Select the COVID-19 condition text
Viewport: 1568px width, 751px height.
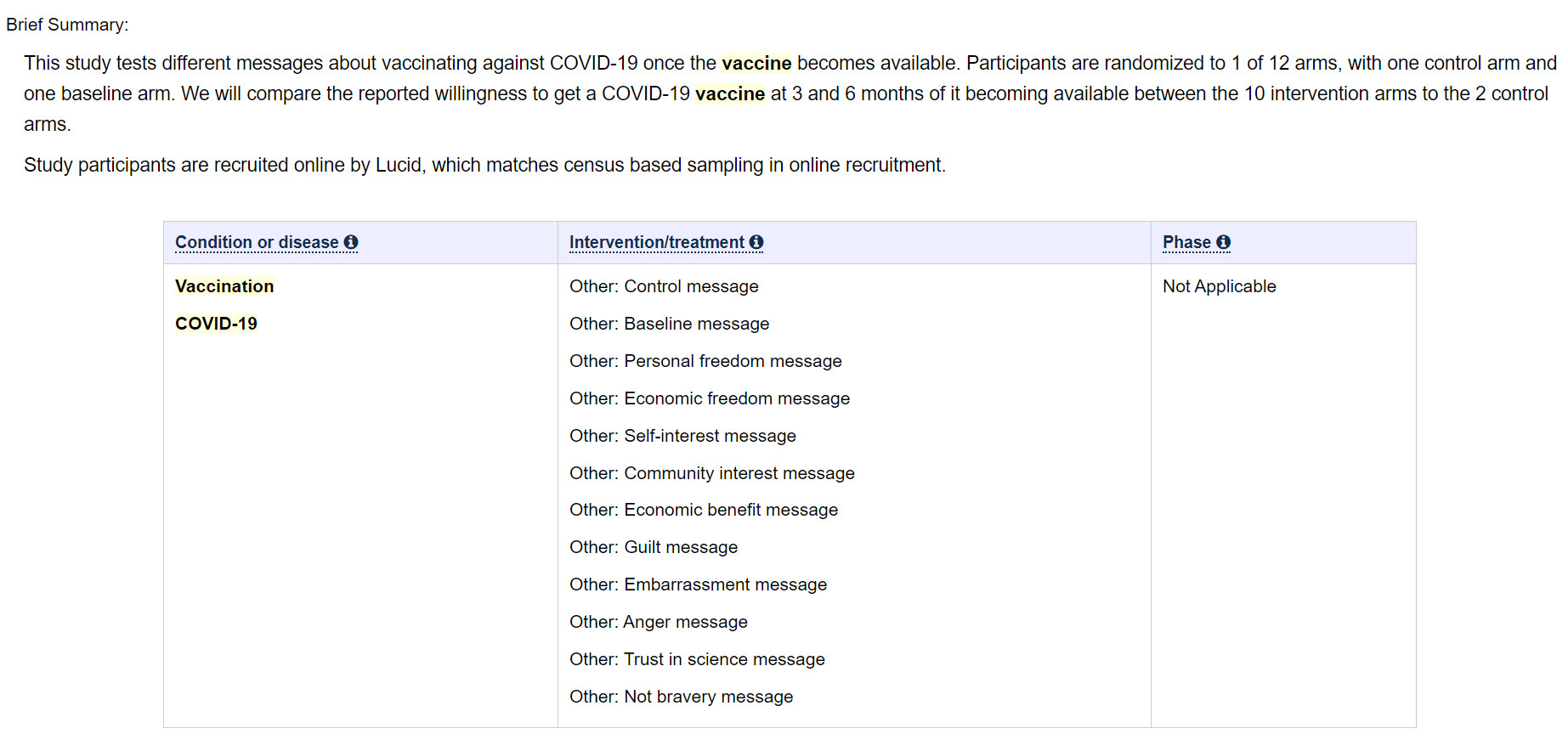(216, 324)
